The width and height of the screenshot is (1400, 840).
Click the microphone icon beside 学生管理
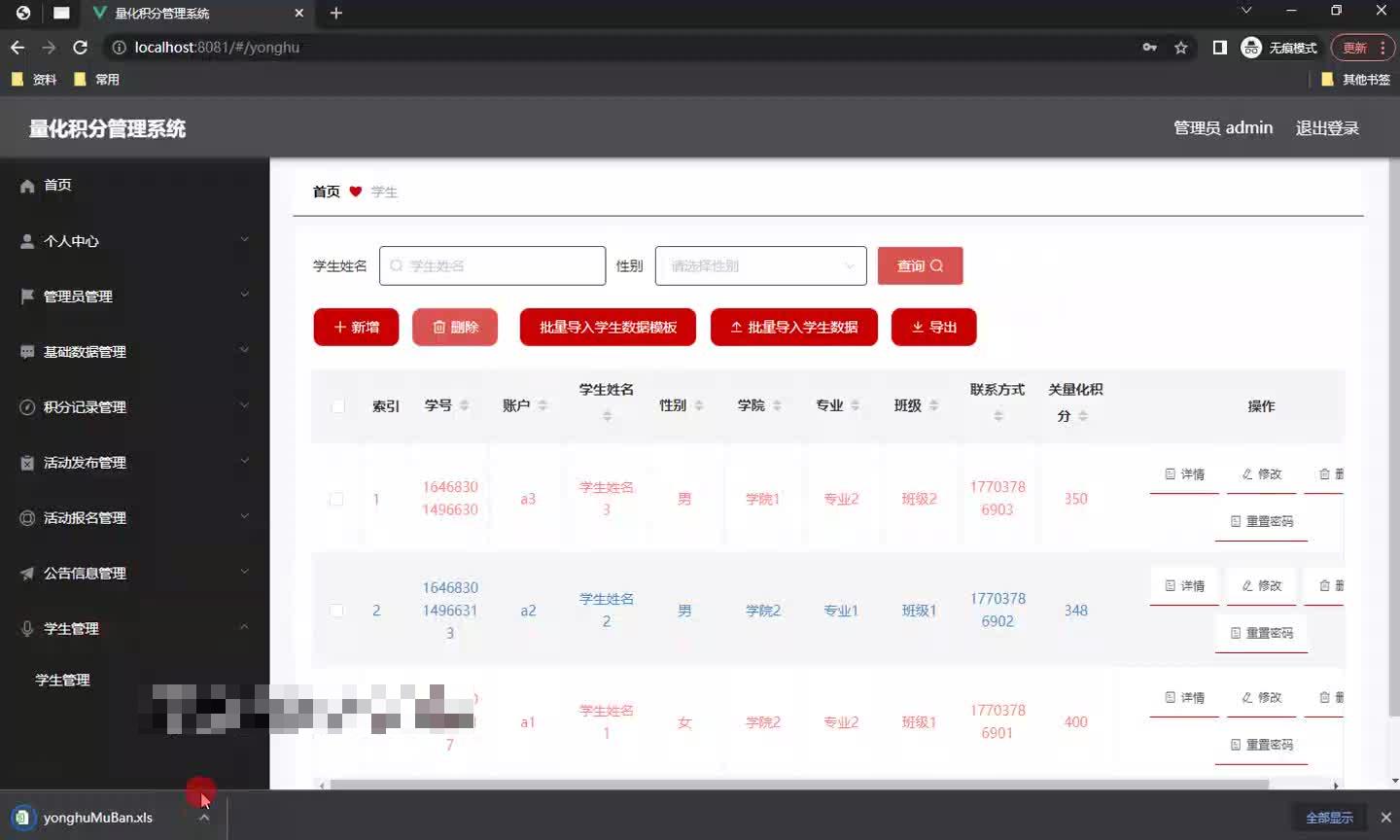(x=27, y=629)
